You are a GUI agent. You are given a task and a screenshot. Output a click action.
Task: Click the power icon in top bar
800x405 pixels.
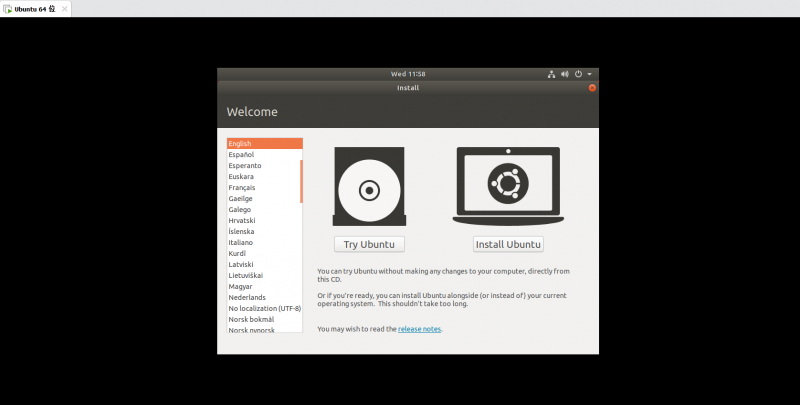coord(578,74)
